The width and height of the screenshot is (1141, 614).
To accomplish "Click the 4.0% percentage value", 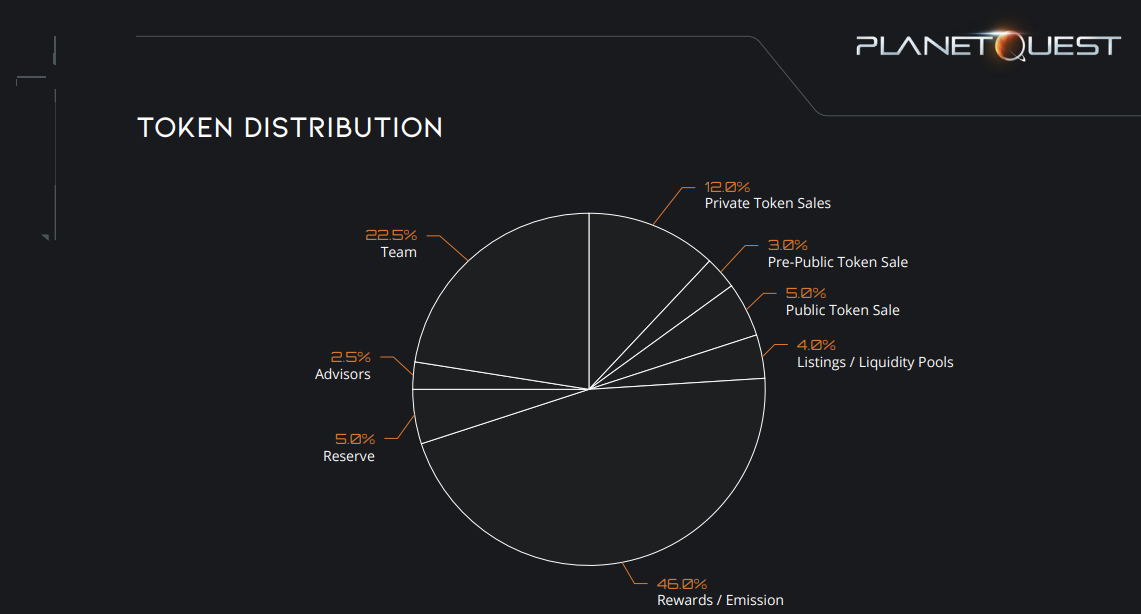I will tap(816, 345).
